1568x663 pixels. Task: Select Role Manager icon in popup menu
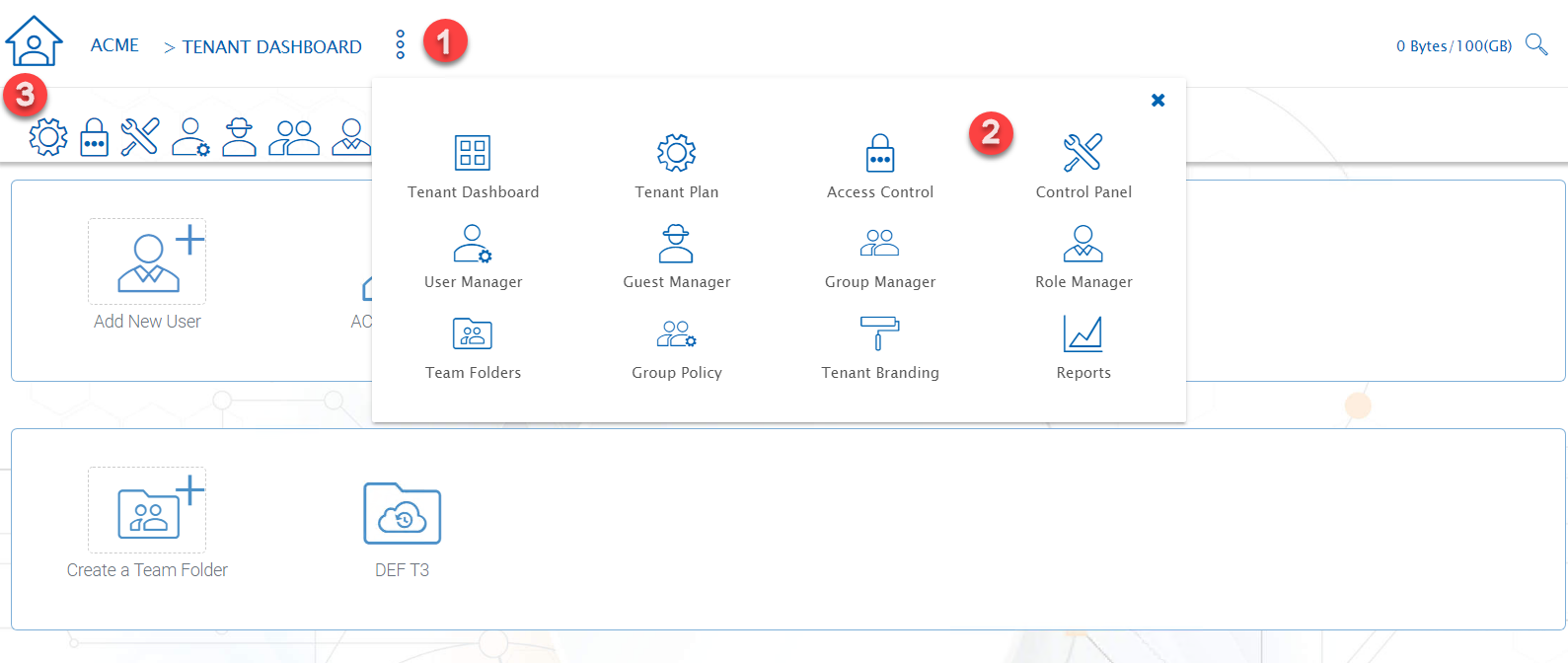(1083, 243)
